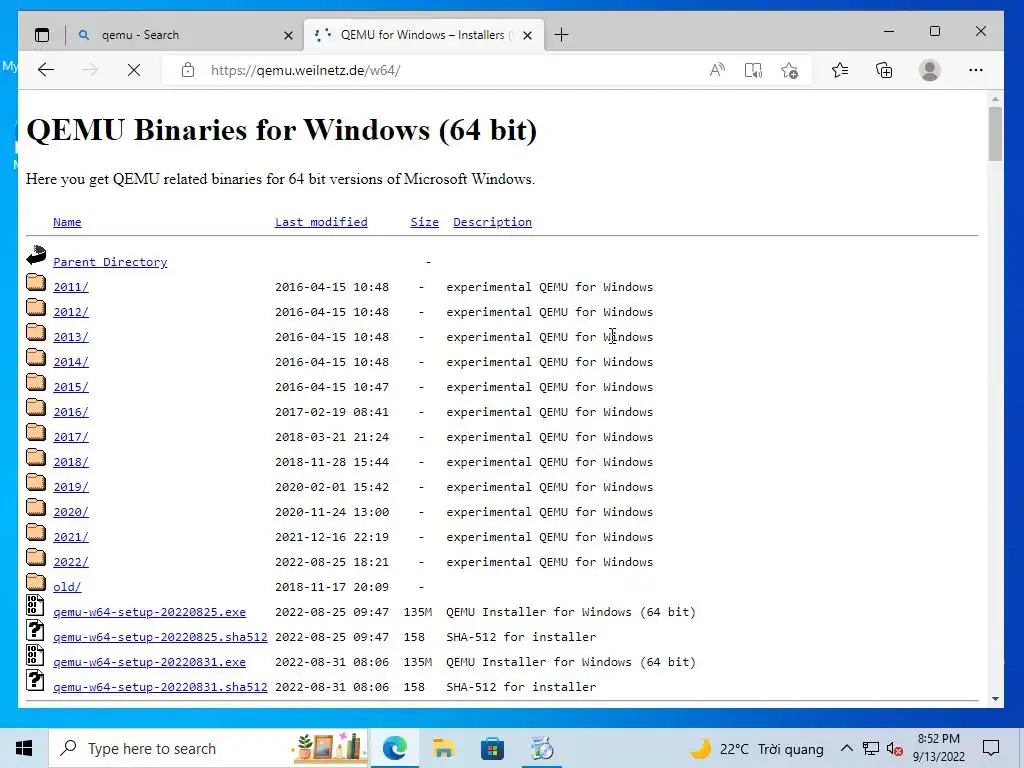The width and height of the screenshot is (1024, 768).
Task: View site information lock icon
Action: [188, 70]
